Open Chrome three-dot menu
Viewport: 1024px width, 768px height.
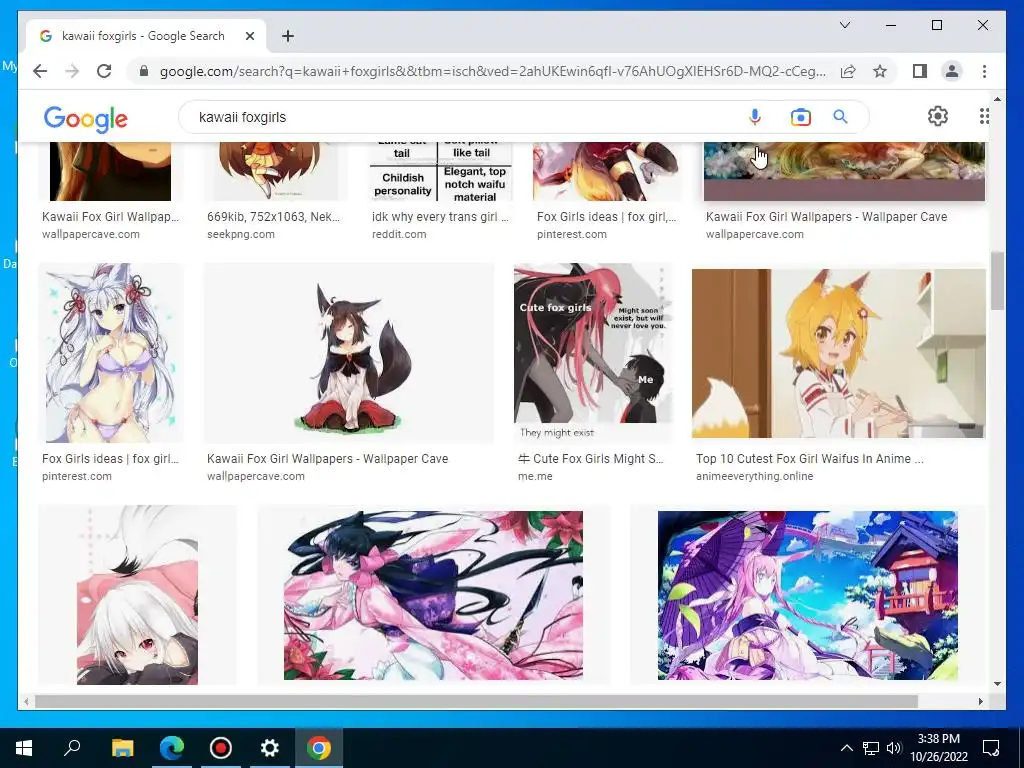pyautogui.click(x=984, y=71)
